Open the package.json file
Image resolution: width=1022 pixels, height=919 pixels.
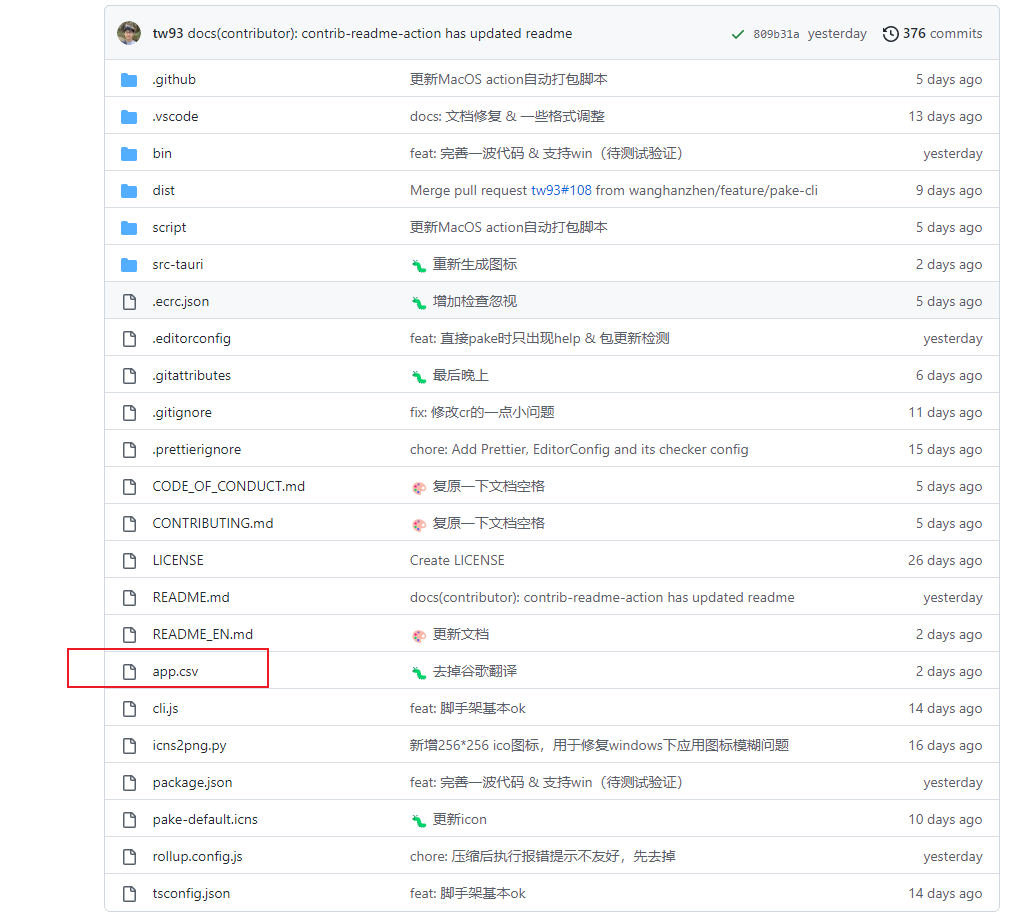click(192, 783)
